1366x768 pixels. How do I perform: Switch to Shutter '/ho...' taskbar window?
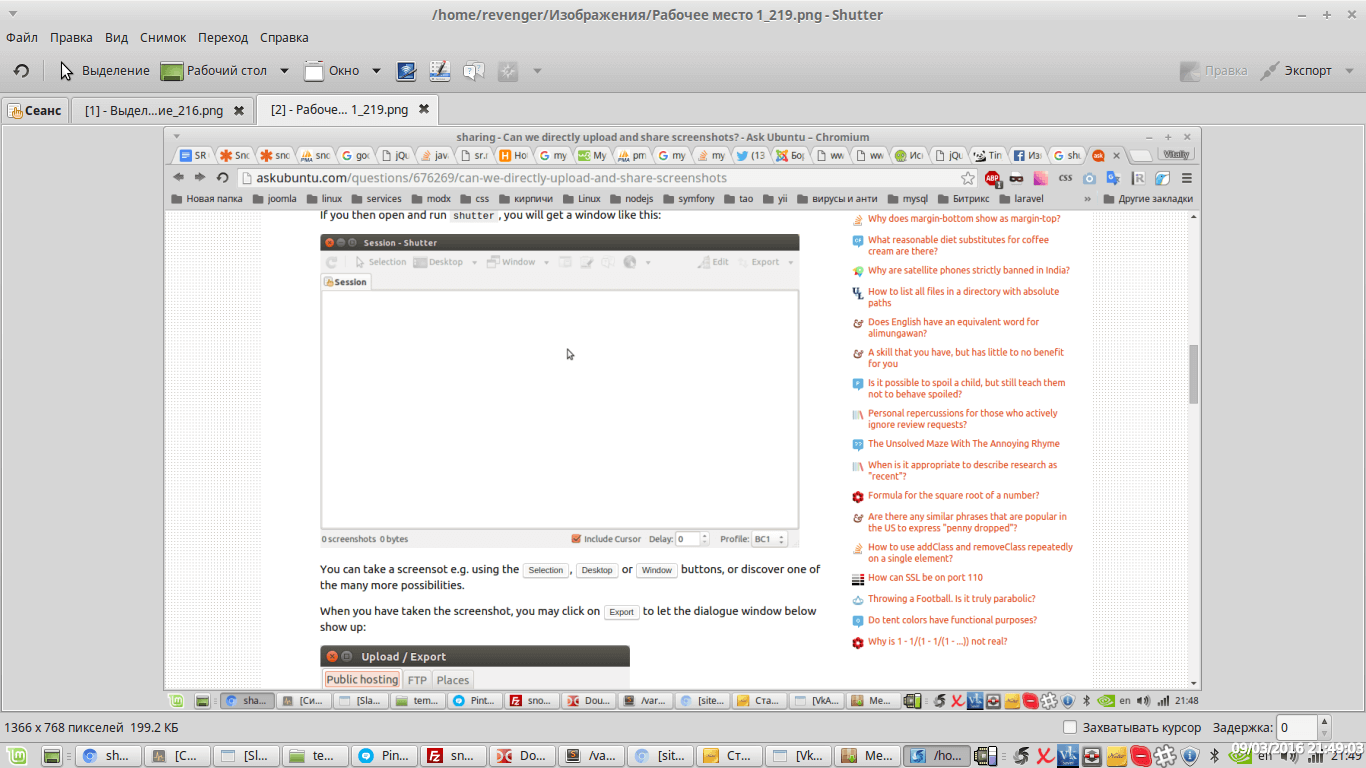pos(934,756)
